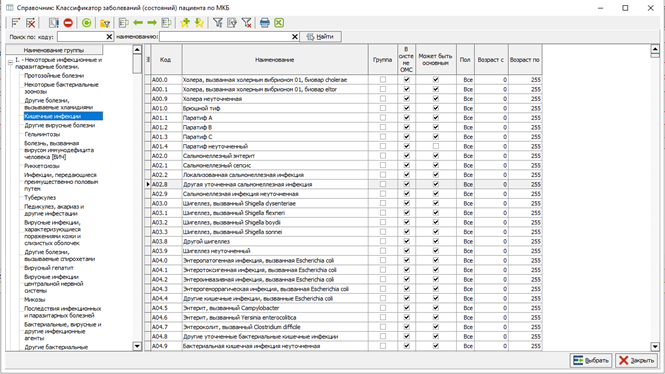Click the edit filter icon
The width and height of the screenshot is (665, 374).
click(232, 23)
